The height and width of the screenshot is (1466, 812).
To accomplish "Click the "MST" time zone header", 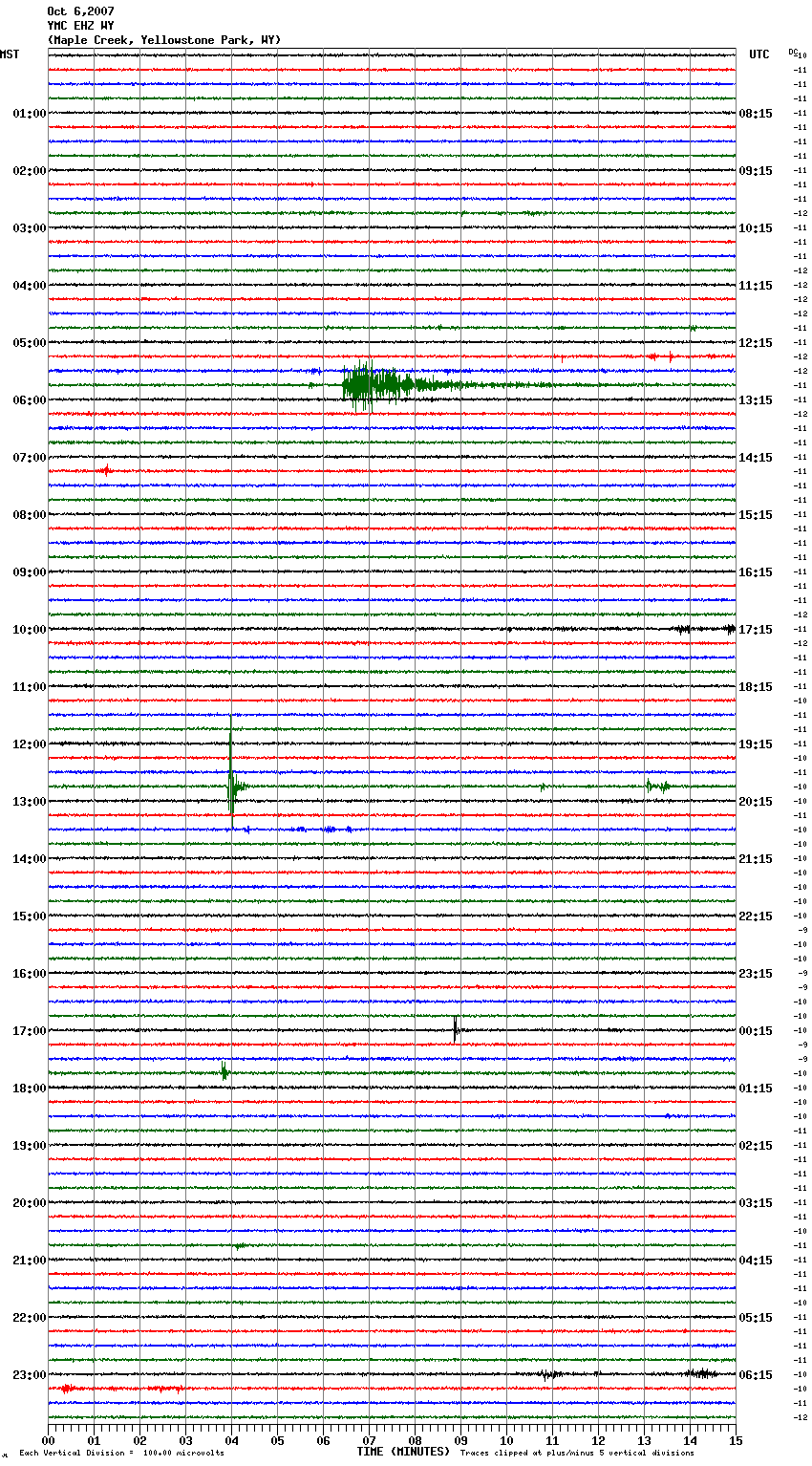I will point(10,54).
